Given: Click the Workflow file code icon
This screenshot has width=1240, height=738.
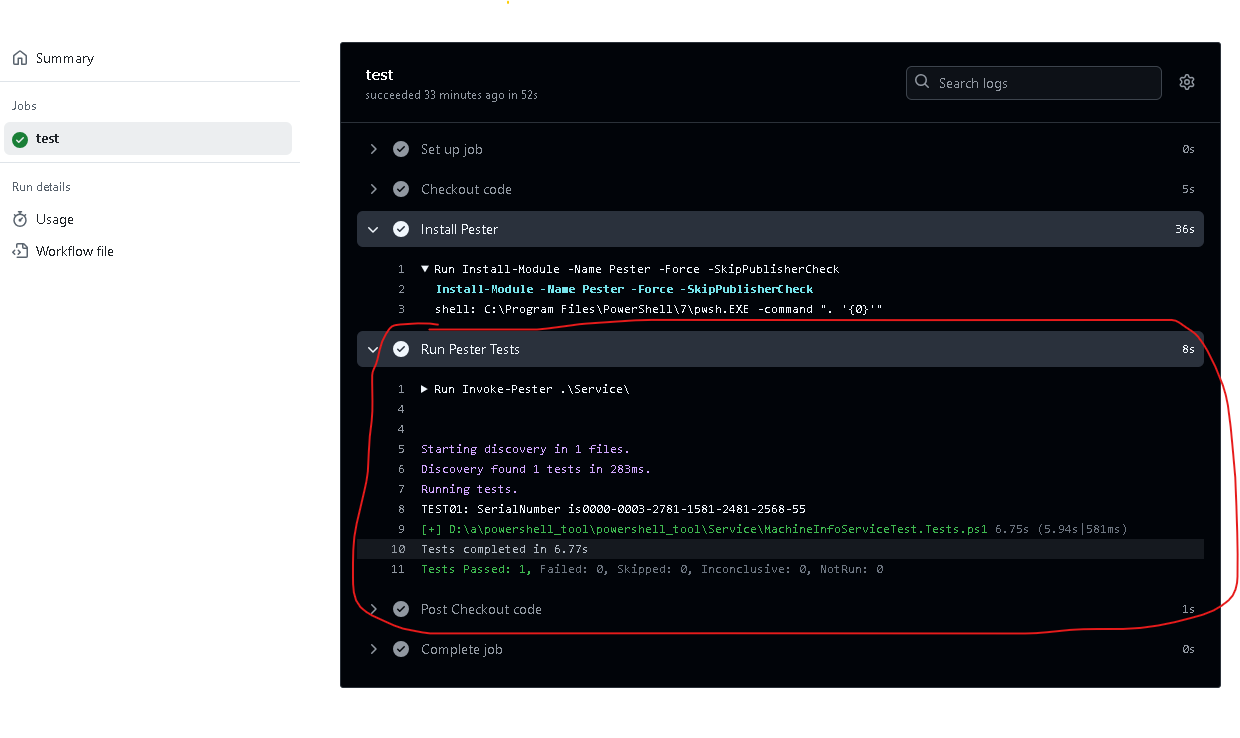Looking at the screenshot, I should point(20,251).
